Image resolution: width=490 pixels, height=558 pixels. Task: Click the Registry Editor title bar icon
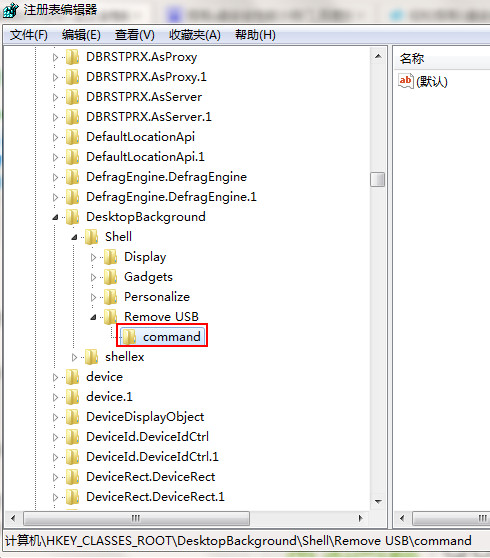[x=10, y=10]
